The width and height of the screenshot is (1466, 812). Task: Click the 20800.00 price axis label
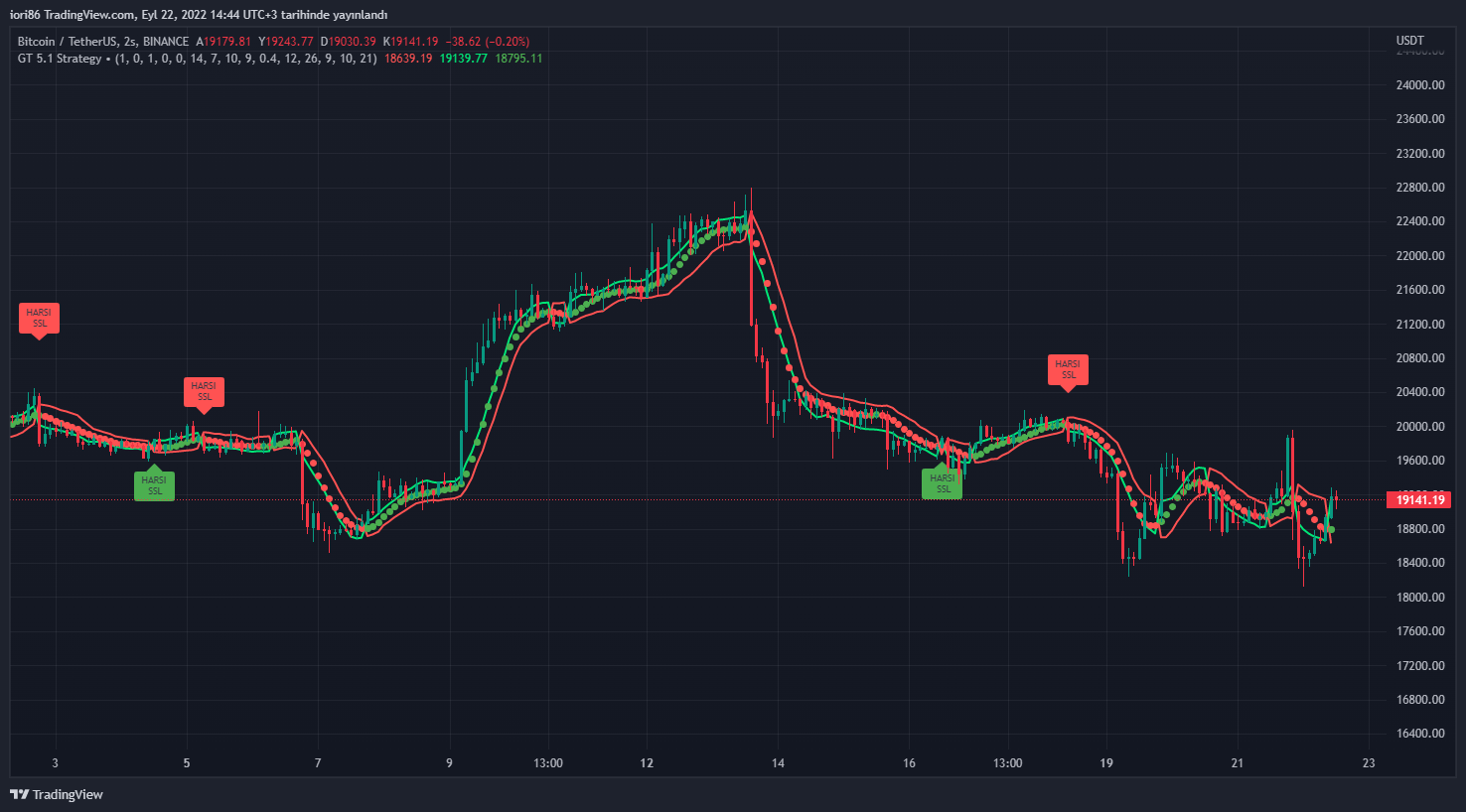click(1420, 358)
